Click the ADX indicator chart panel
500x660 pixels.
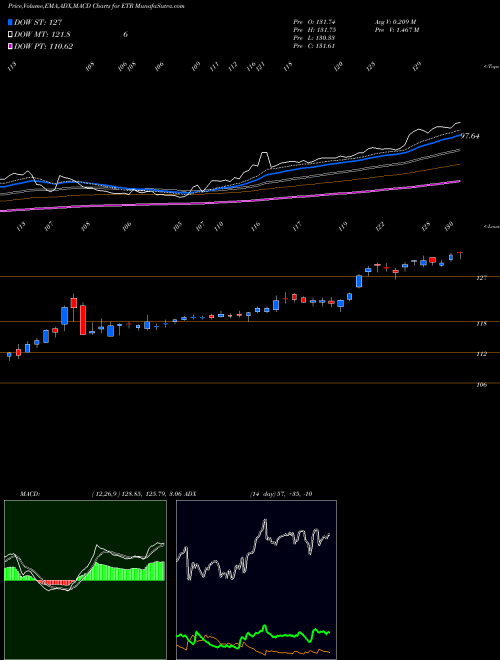pos(256,580)
